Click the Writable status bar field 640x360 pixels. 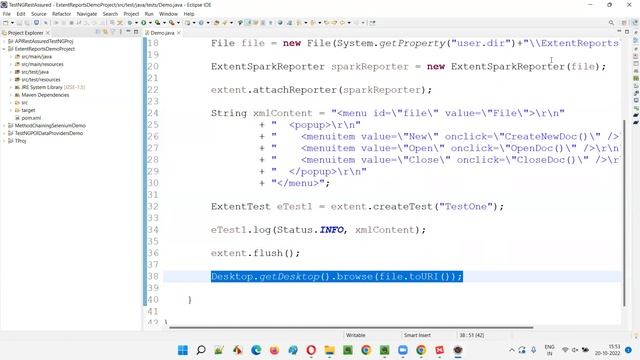[356, 335]
